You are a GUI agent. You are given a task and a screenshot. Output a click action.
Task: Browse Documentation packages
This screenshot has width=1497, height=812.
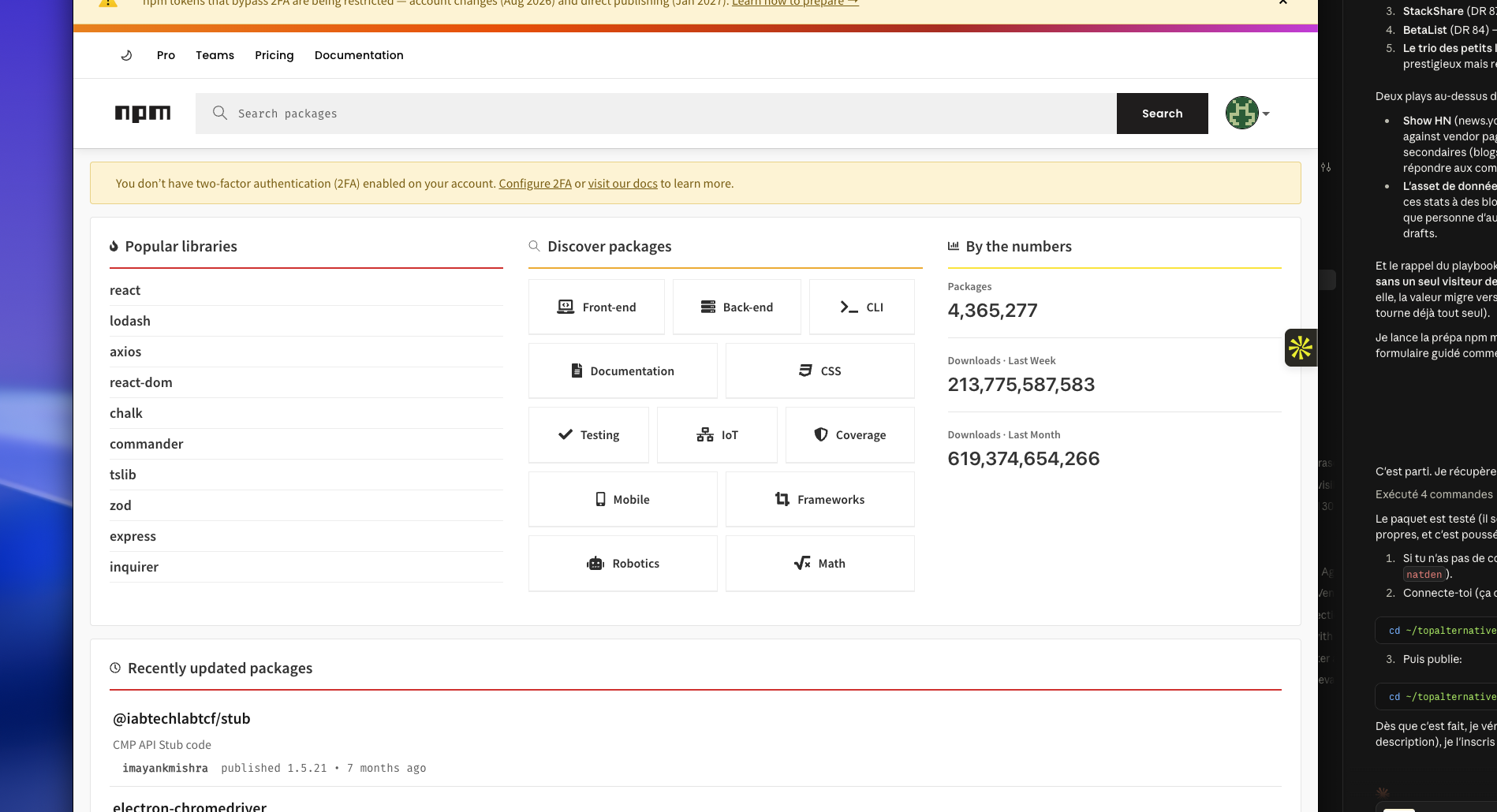[x=623, y=371]
